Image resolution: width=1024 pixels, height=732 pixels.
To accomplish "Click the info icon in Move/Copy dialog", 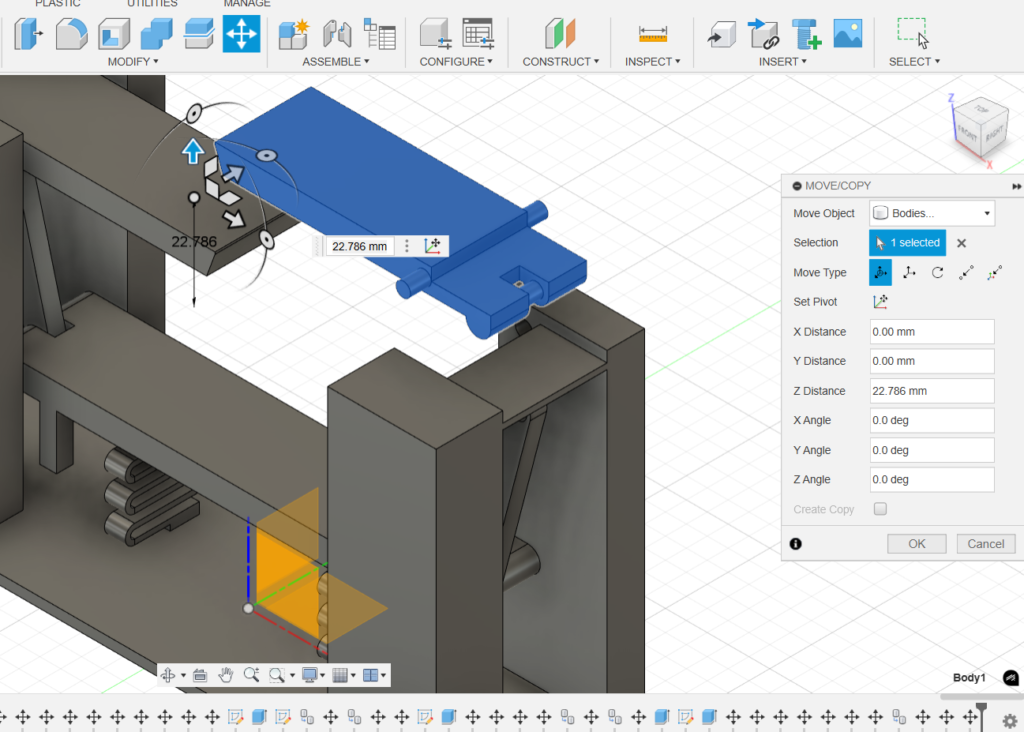I will point(795,544).
